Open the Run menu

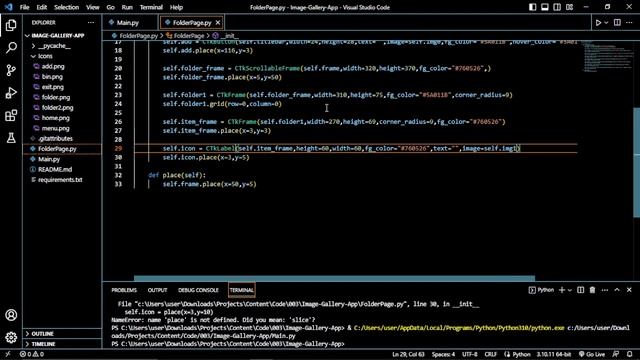[127, 7]
